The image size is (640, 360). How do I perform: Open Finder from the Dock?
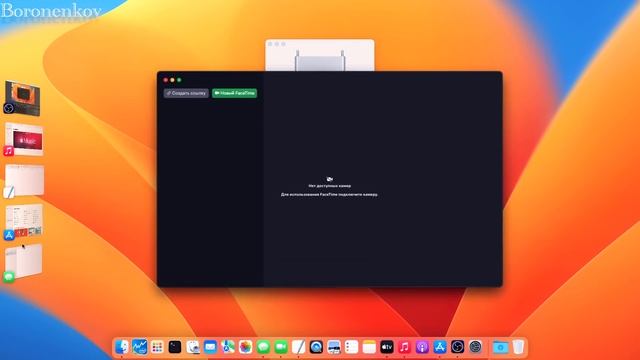tap(122, 347)
